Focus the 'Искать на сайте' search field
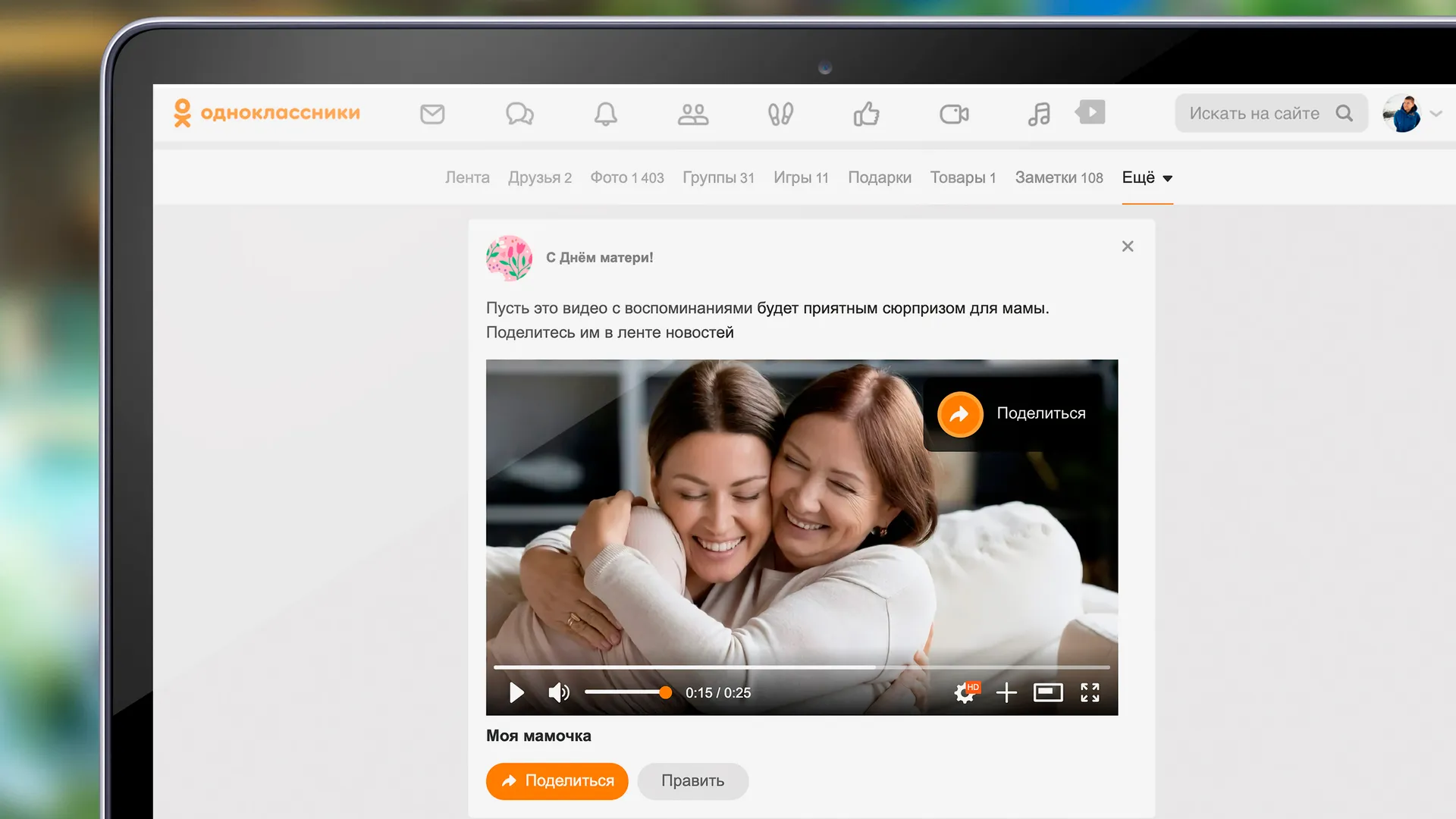 tap(1271, 113)
